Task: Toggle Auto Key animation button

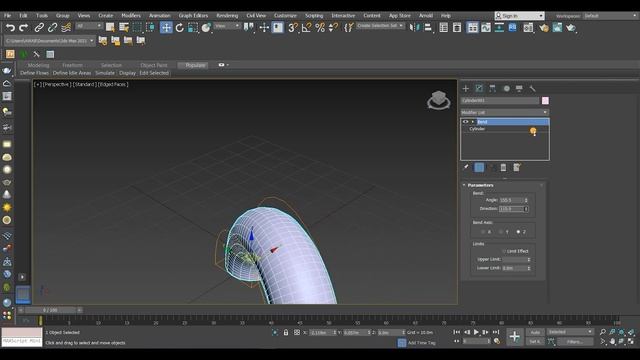Action: [535, 332]
